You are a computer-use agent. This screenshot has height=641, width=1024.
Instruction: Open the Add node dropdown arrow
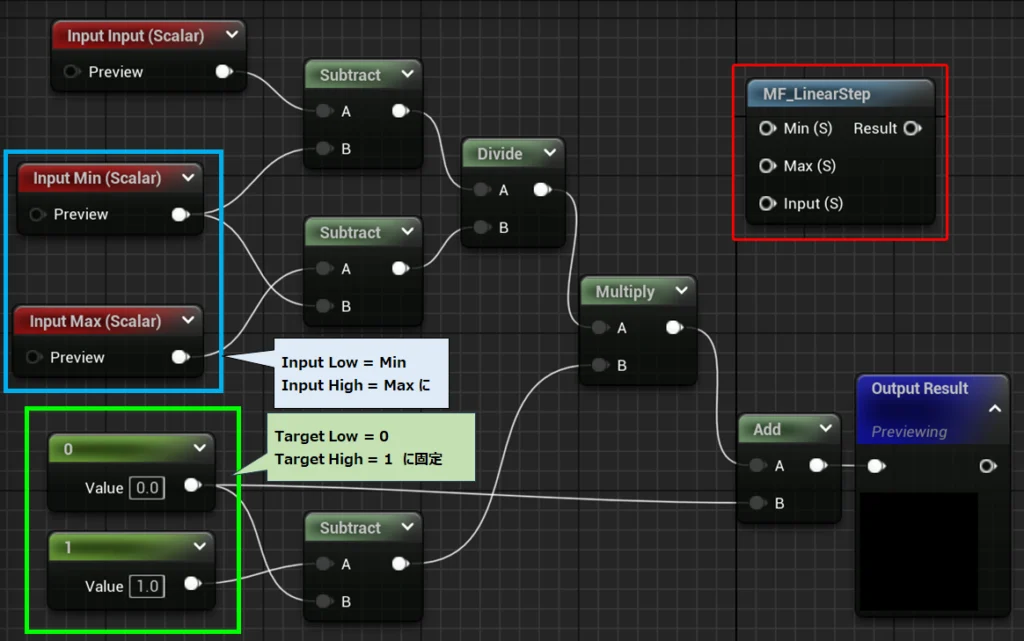[x=824, y=428]
